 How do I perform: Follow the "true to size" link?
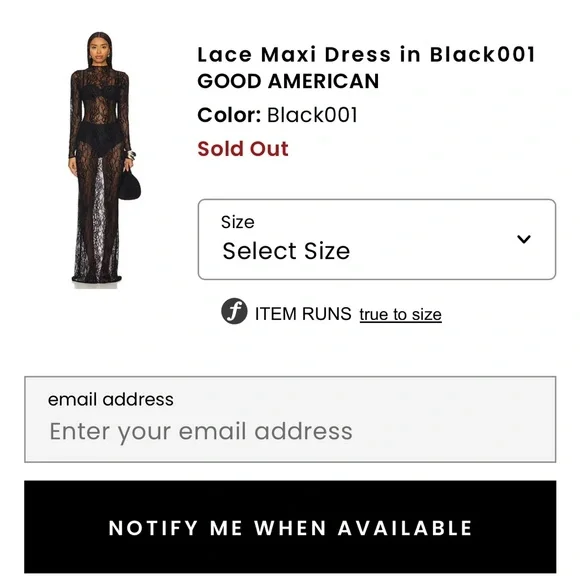[x=400, y=314]
